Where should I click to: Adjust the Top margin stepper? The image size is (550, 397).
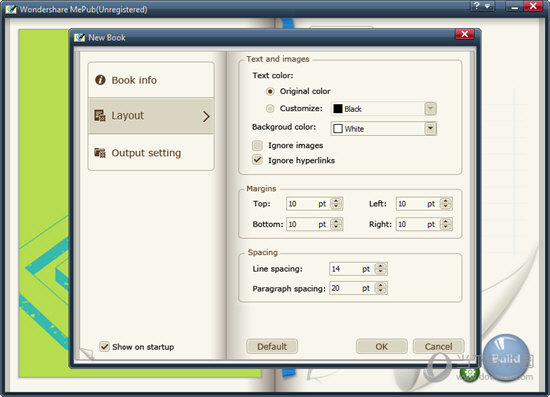click(336, 204)
